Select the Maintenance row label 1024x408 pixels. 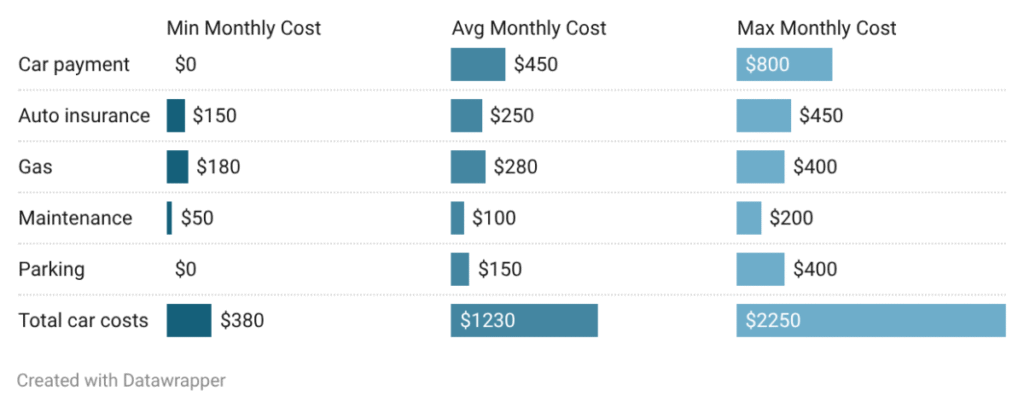(x=75, y=218)
